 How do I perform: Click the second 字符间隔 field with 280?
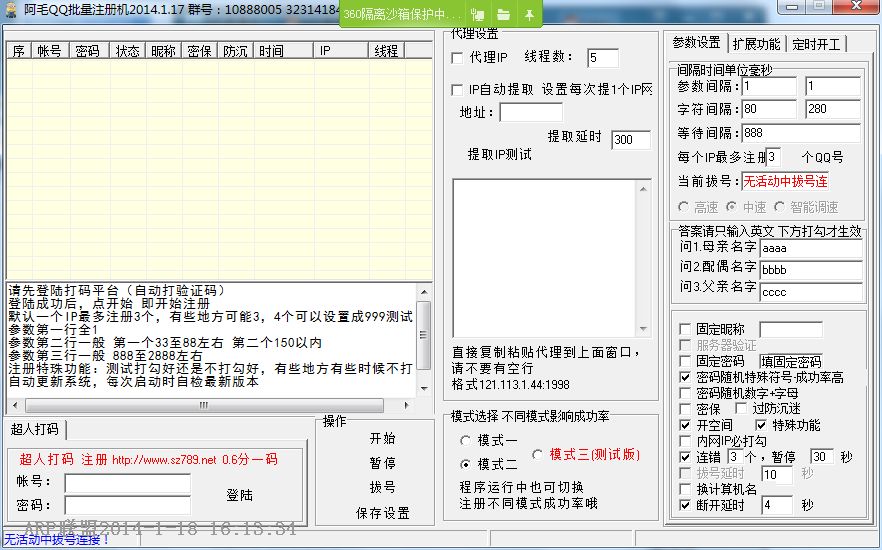832,109
